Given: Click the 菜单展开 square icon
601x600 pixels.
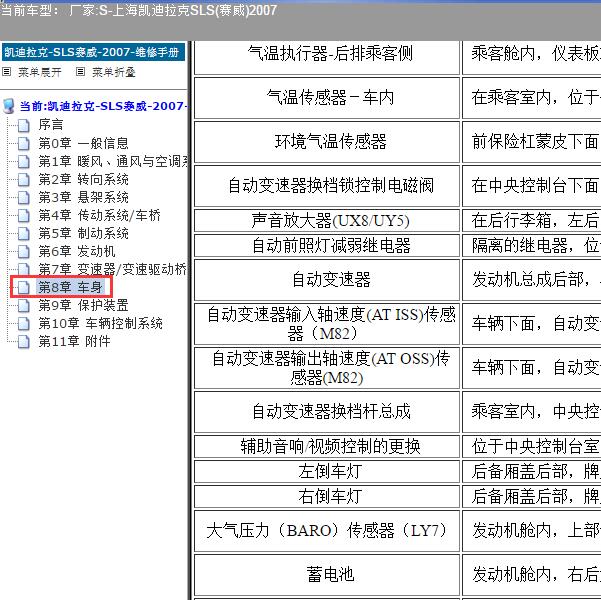Looking at the screenshot, I should tap(7, 72).
